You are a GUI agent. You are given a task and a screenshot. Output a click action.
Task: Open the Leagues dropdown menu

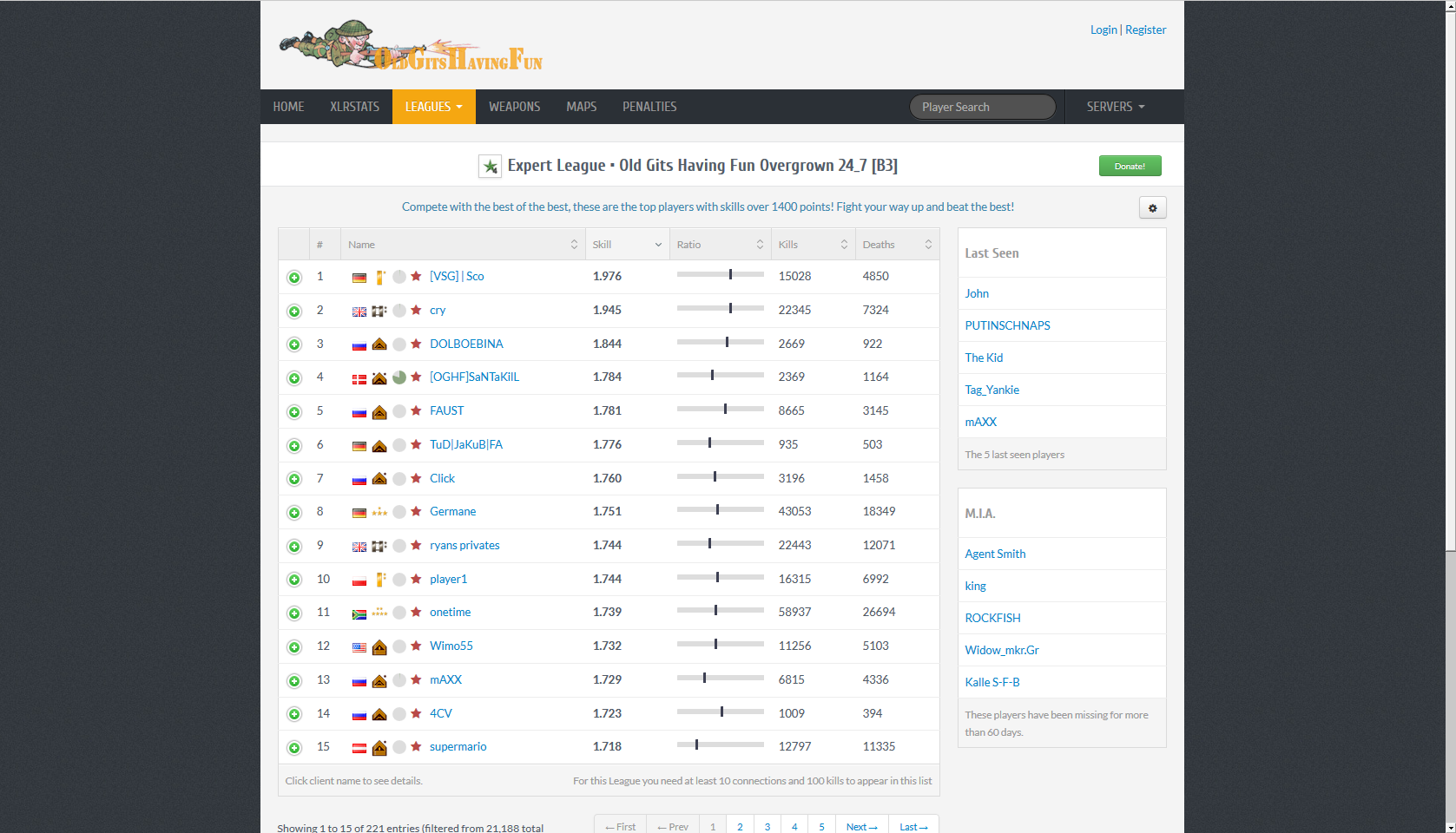tap(433, 107)
